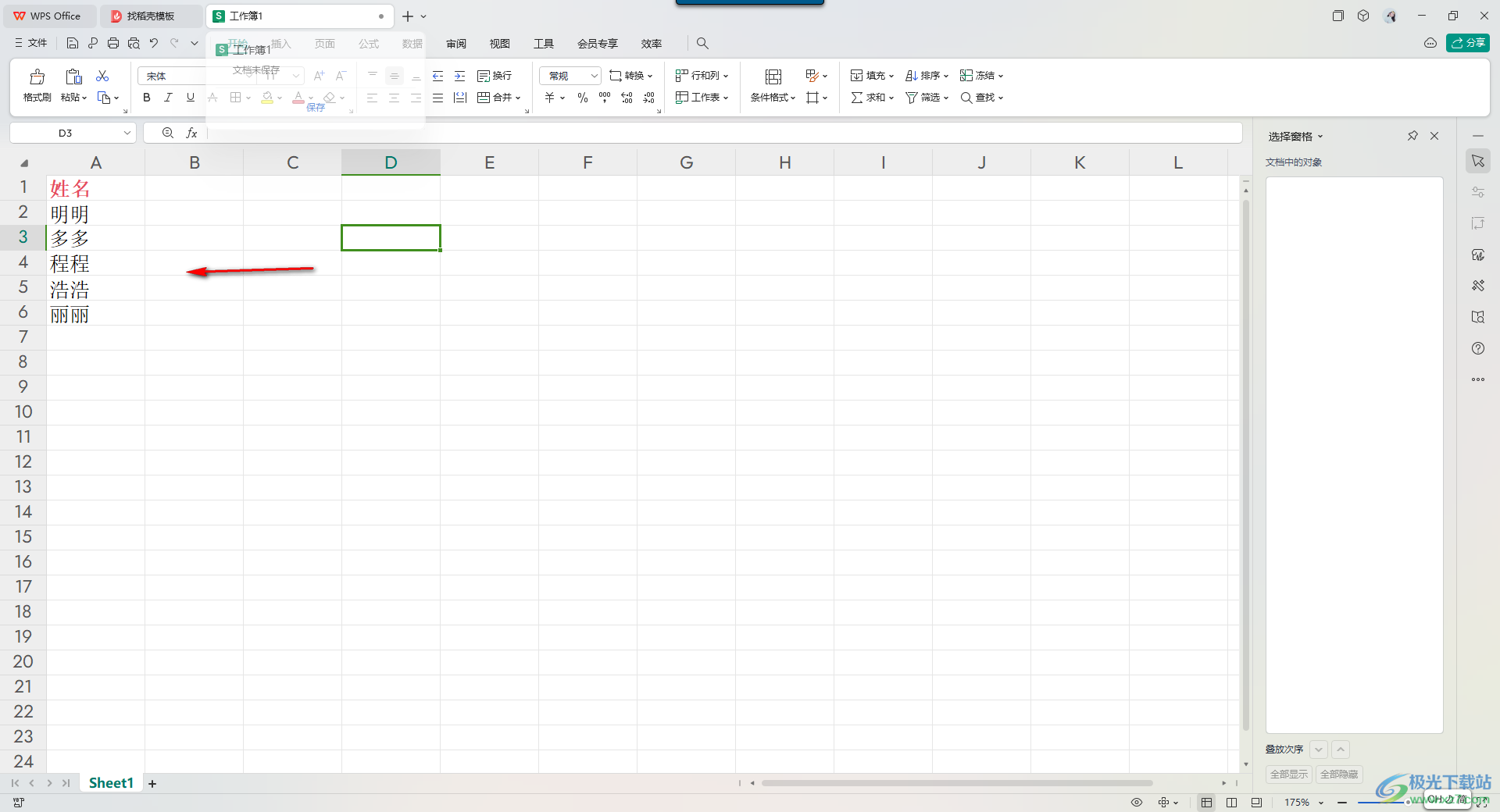The width and height of the screenshot is (1500, 812).
Task: Click the Percent style icon
Action: coord(583,98)
